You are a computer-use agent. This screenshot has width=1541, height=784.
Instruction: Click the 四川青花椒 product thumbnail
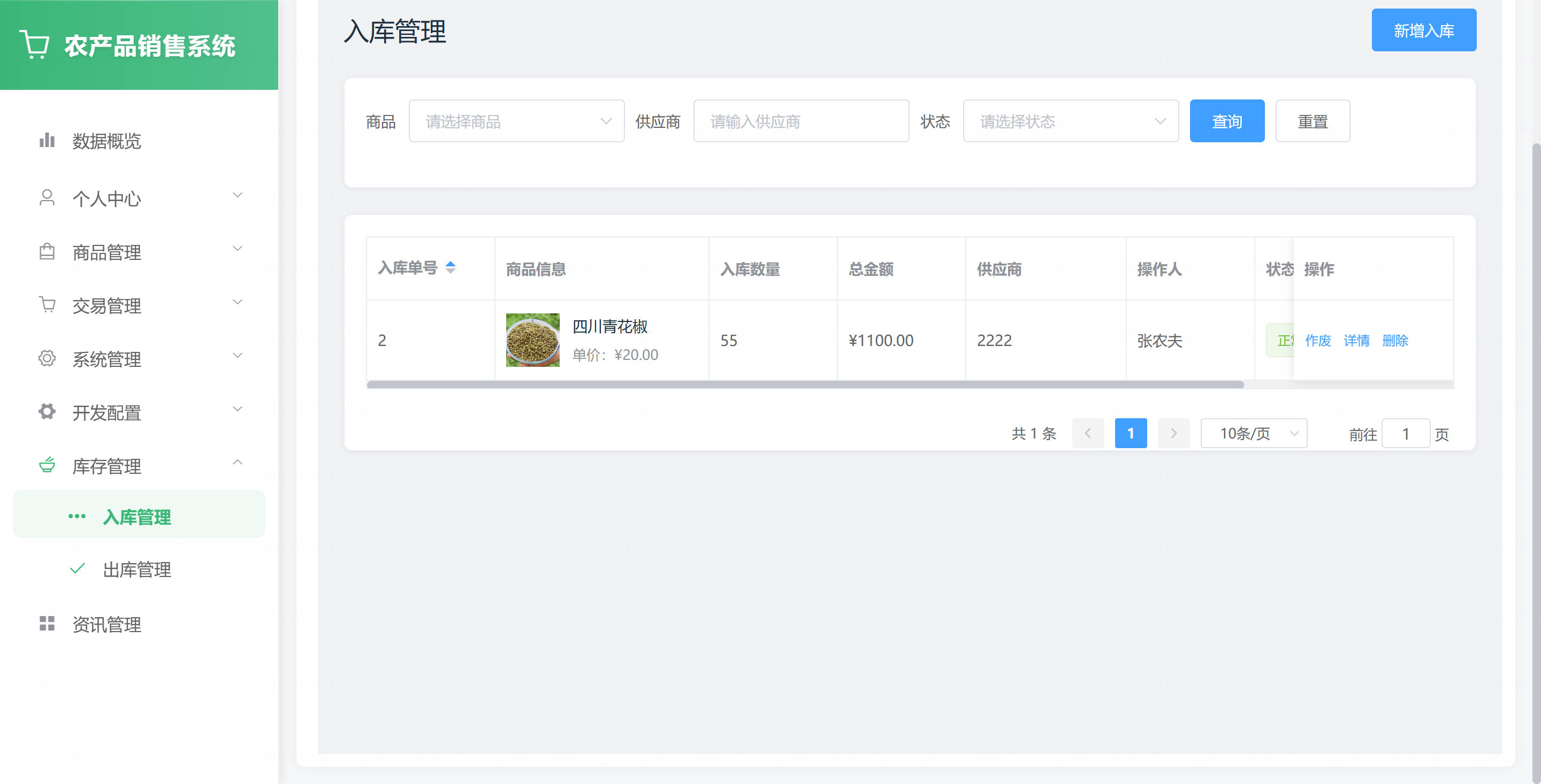532,340
